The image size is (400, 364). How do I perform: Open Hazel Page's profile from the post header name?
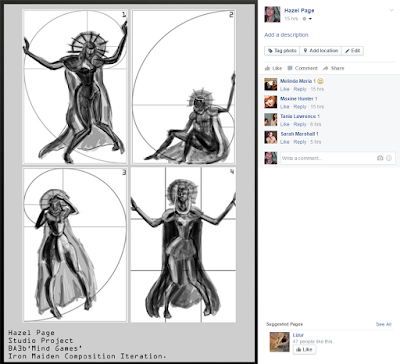tap(299, 10)
